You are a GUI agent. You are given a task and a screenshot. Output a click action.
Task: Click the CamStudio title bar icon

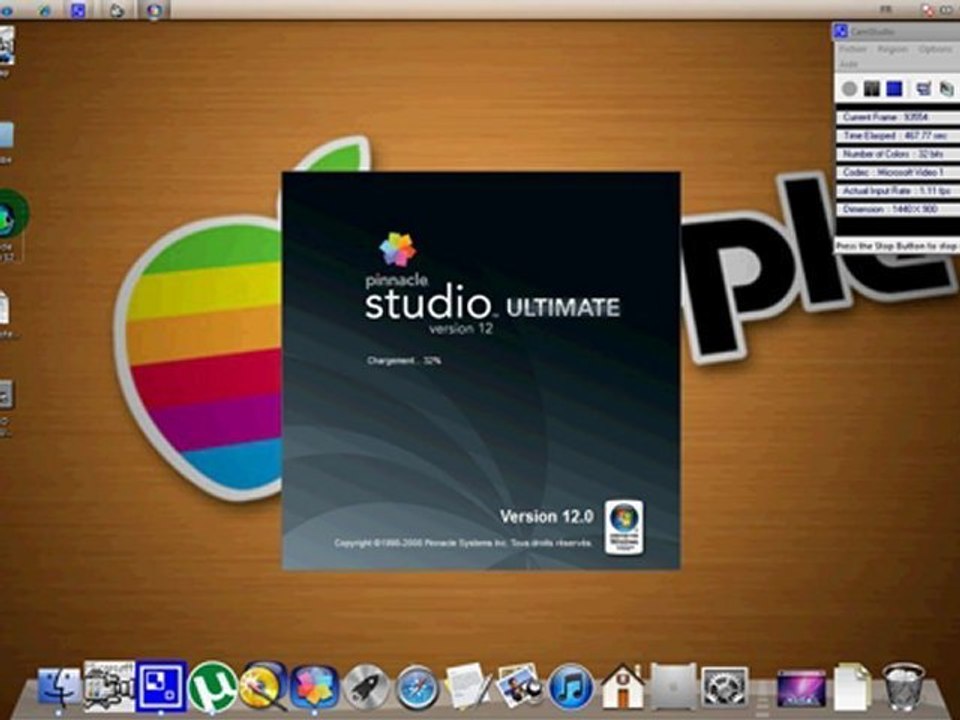tap(841, 31)
